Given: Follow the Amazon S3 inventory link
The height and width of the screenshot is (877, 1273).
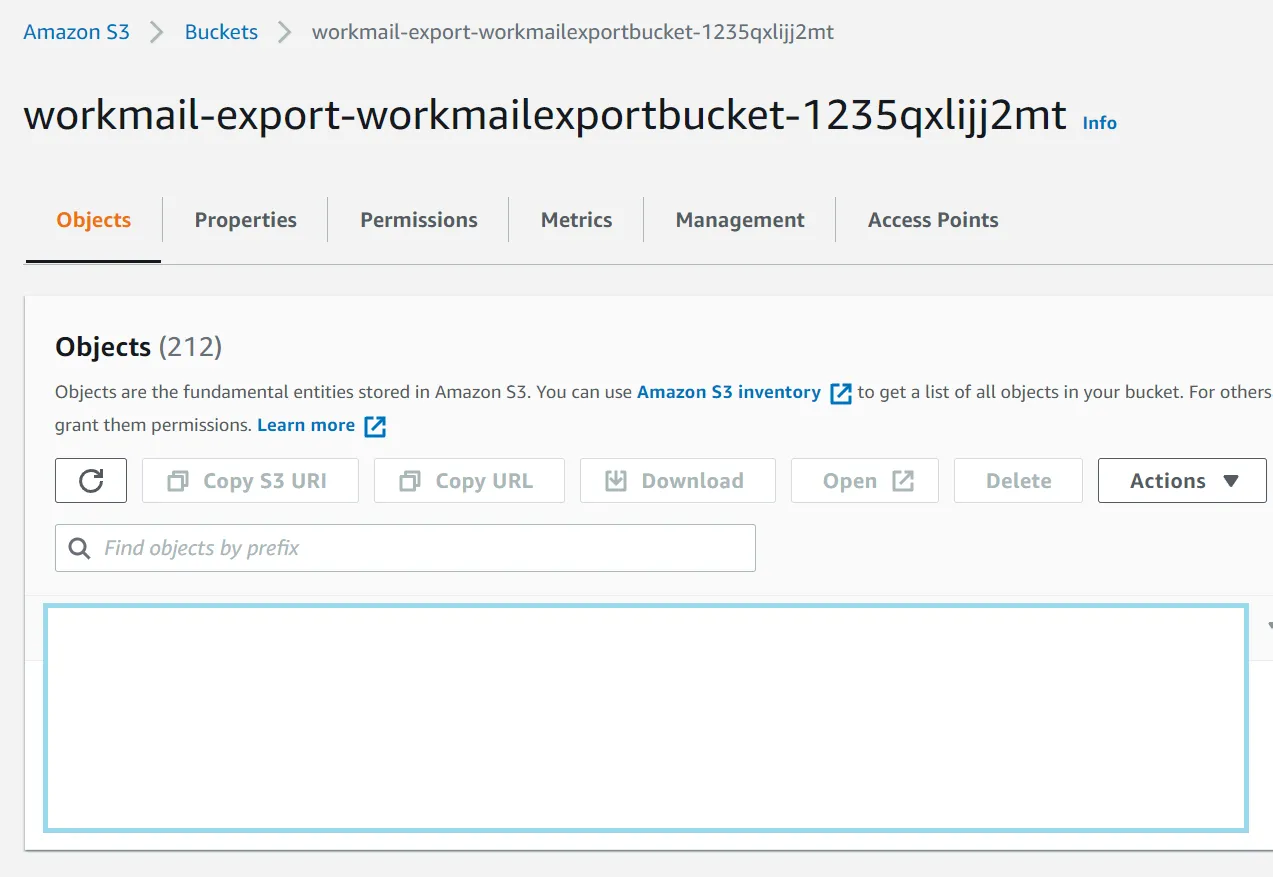Looking at the screenshot, I should point(729,392).
